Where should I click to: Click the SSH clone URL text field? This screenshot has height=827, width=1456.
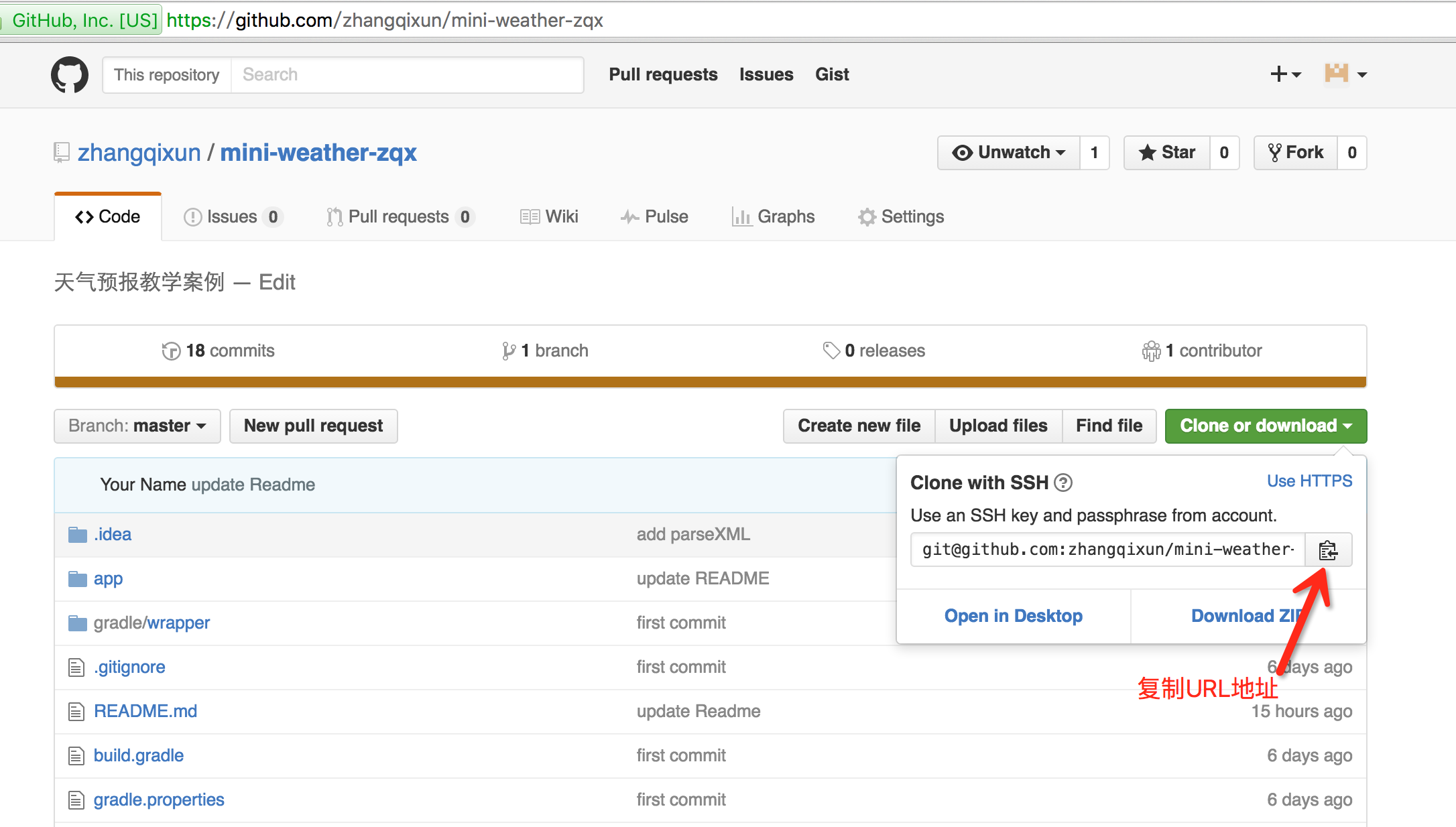pos(1108,550)
